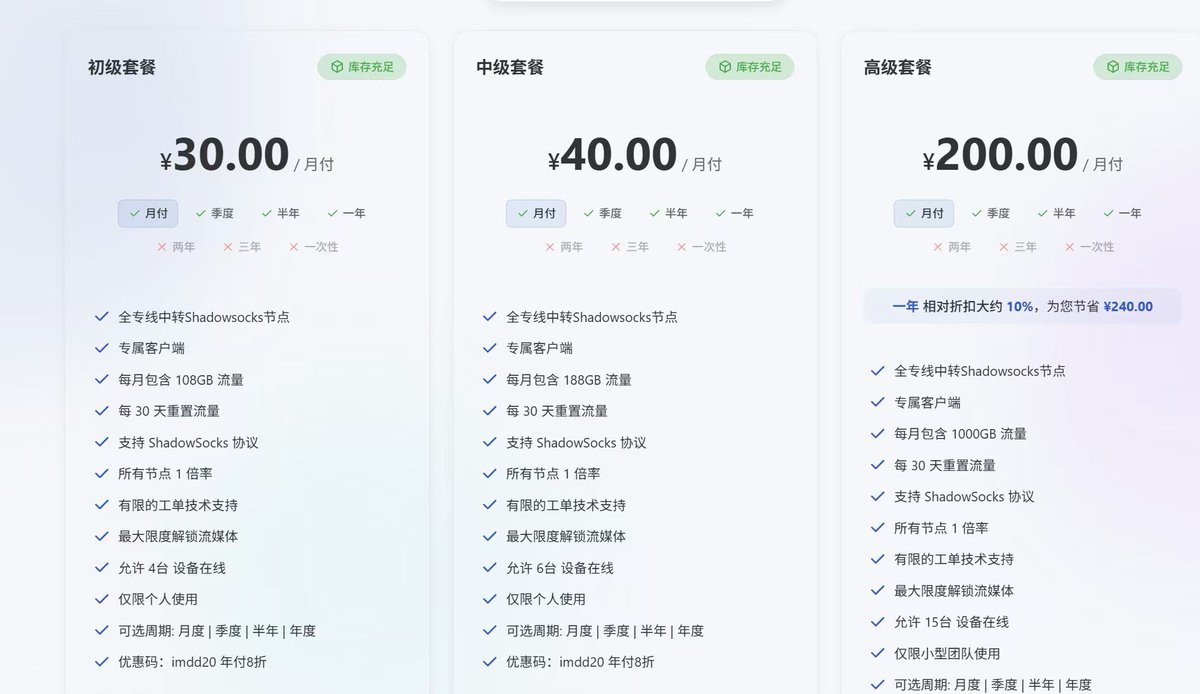Select 季度 billing in the 高级套餐 card
This screenshot has height=694, width=1200.
coord(990,213)
